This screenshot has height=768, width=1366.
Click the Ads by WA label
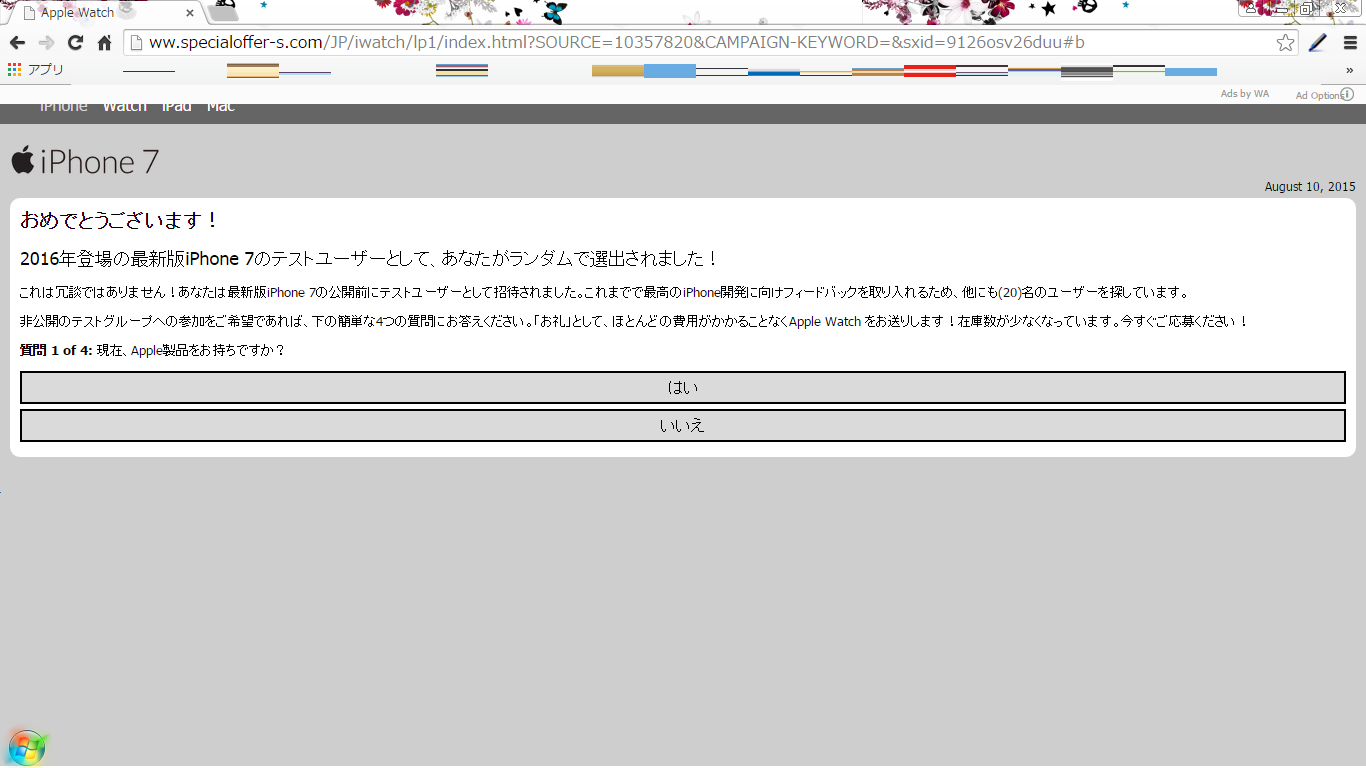point(1245,94)
